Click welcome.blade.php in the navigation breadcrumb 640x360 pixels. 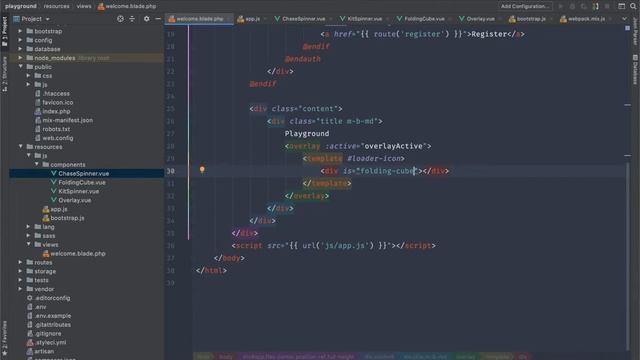coord(127,6)
